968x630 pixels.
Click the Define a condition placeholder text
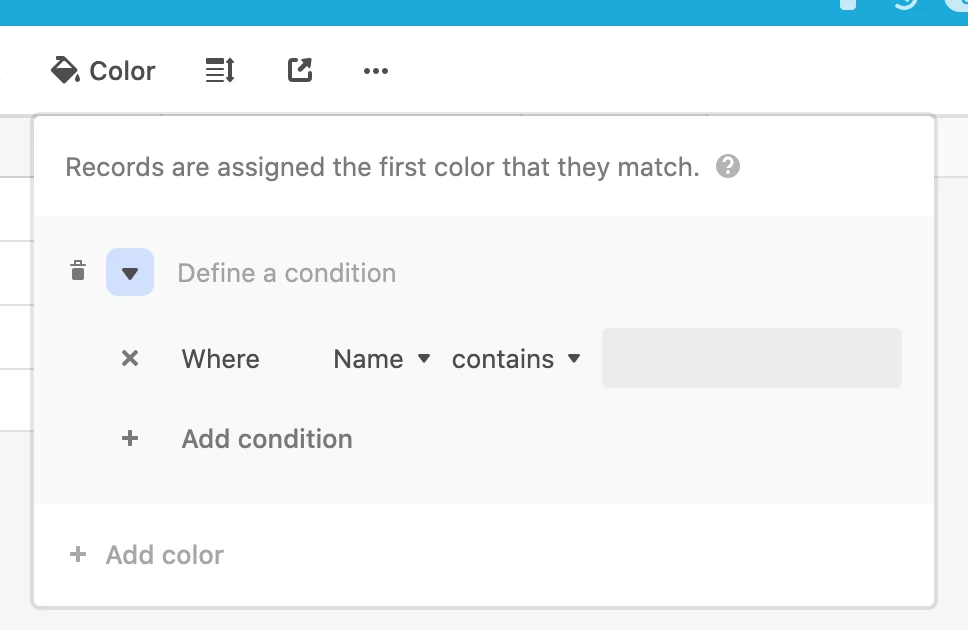(x=286, y=273)
